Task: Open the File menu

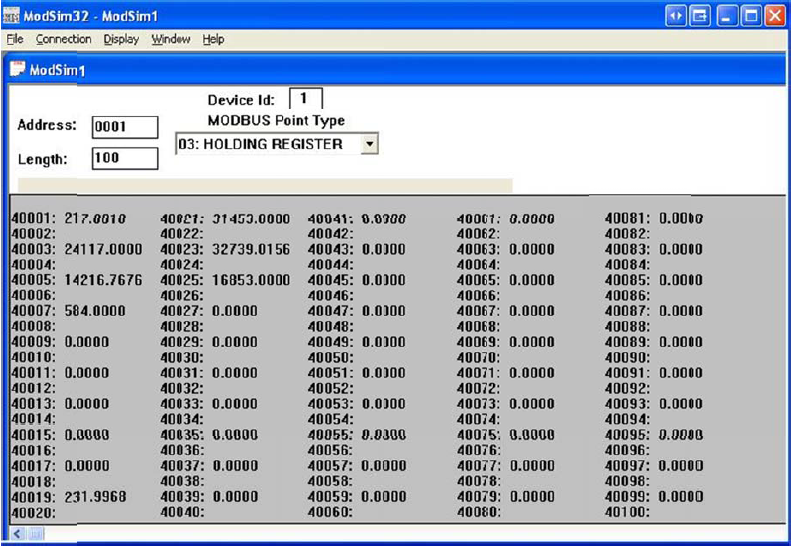Action: (x=15, y=39)
